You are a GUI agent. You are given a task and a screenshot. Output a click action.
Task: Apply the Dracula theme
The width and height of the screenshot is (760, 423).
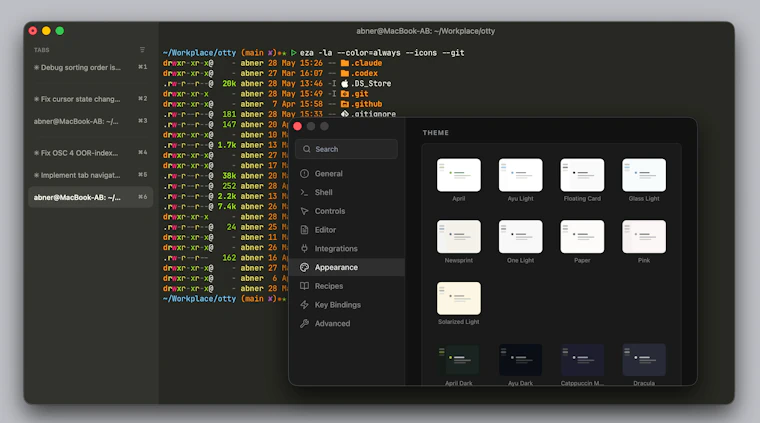click(x=644, y=360)
